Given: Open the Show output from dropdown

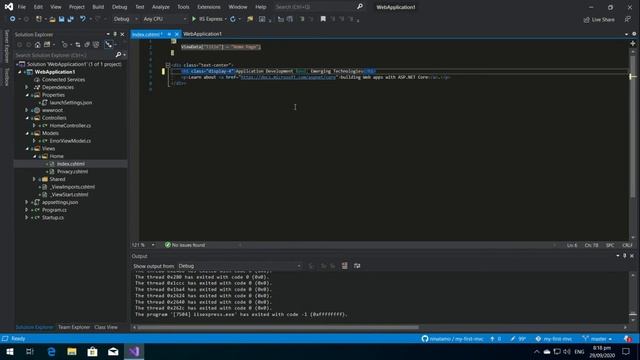Looking at the screenshot, I should pos(240,266).
